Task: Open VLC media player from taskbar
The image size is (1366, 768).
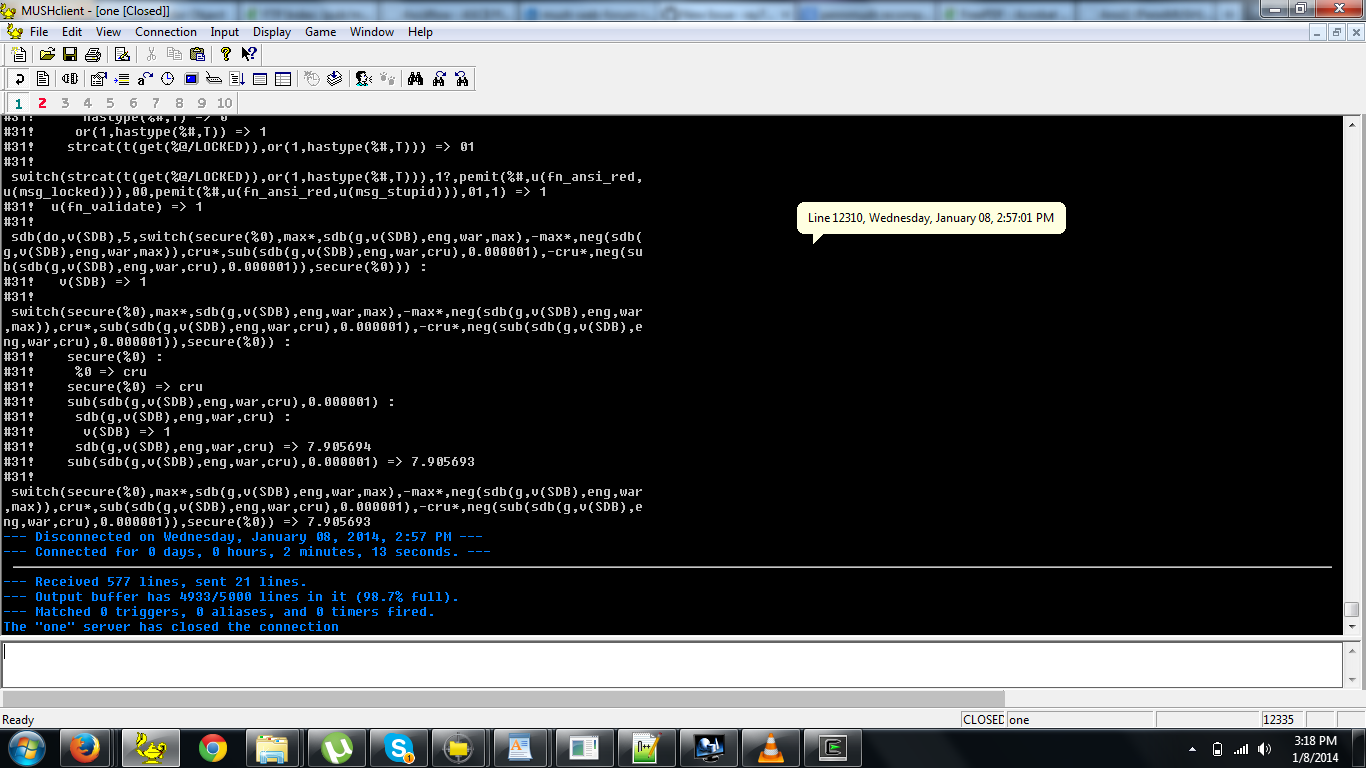Action: pyautogui.click(x=771, y=748)
